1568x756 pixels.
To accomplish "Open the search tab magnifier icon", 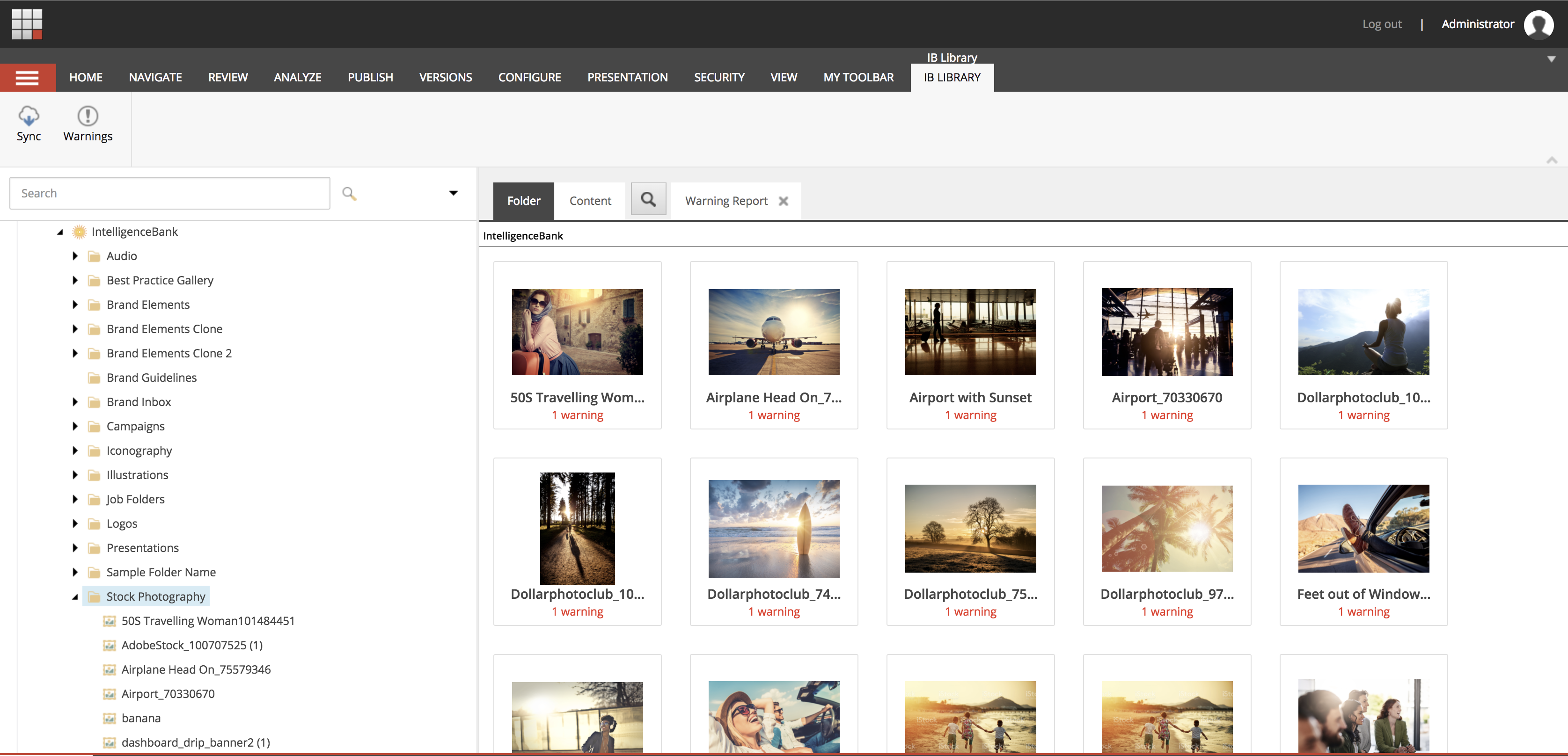I will (x=648, y=199).
